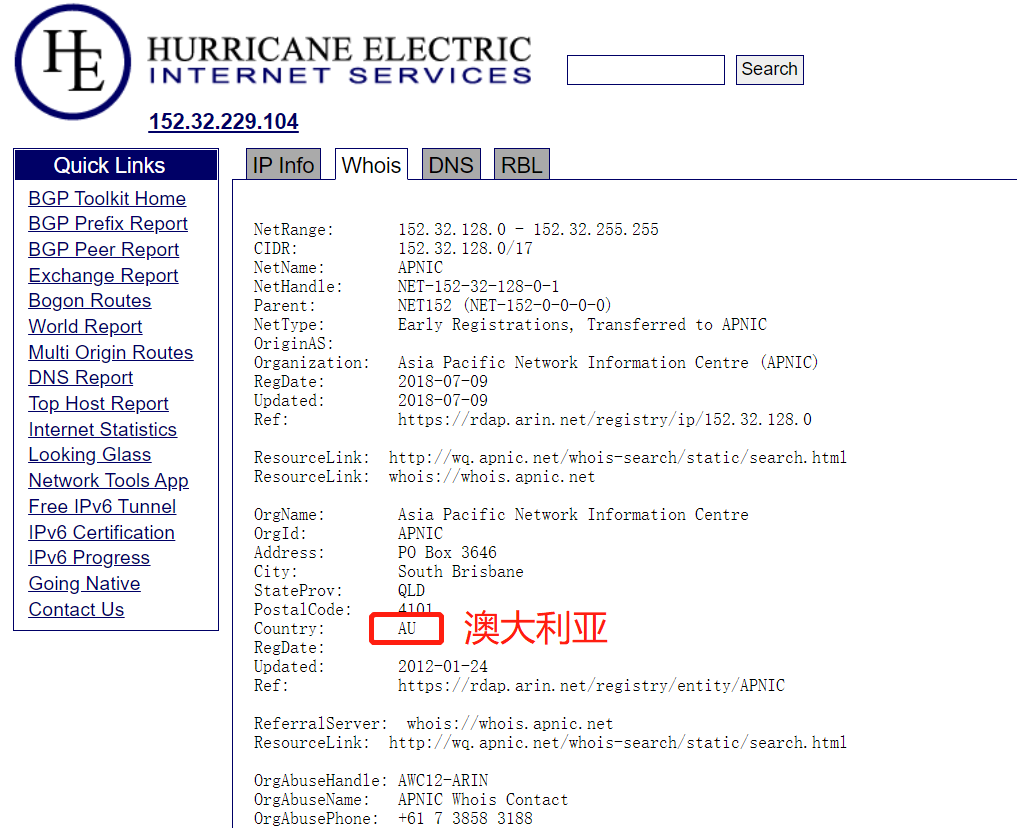
Task: Click OrgAbuseName APNIC Whois Contact
Action: click(x=483, y=799)
